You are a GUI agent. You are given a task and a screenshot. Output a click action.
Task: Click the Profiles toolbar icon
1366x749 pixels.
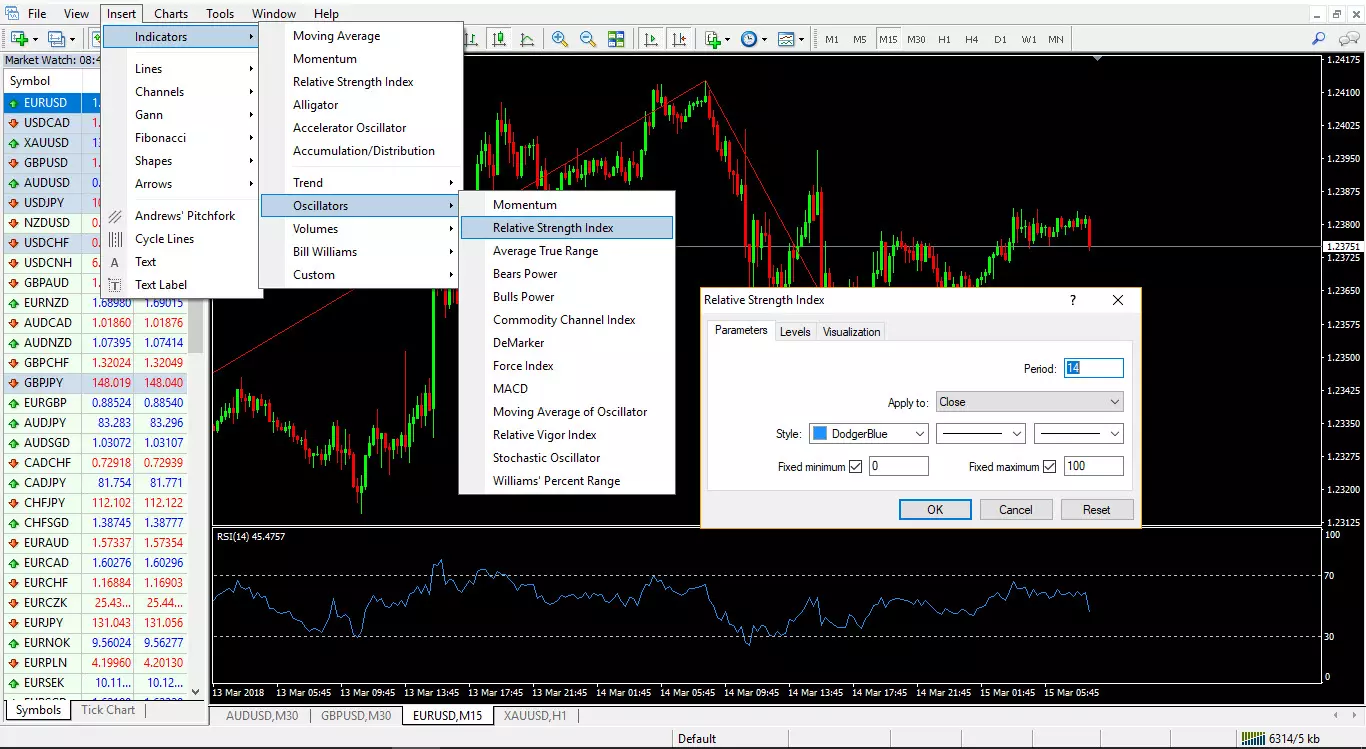[56, 39]
